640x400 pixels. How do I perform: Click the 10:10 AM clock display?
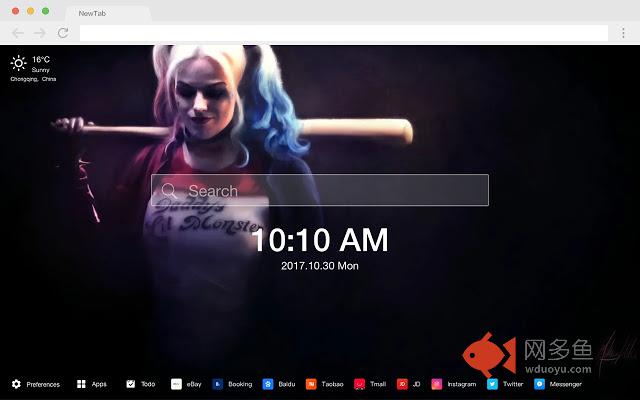coord(319,241)
